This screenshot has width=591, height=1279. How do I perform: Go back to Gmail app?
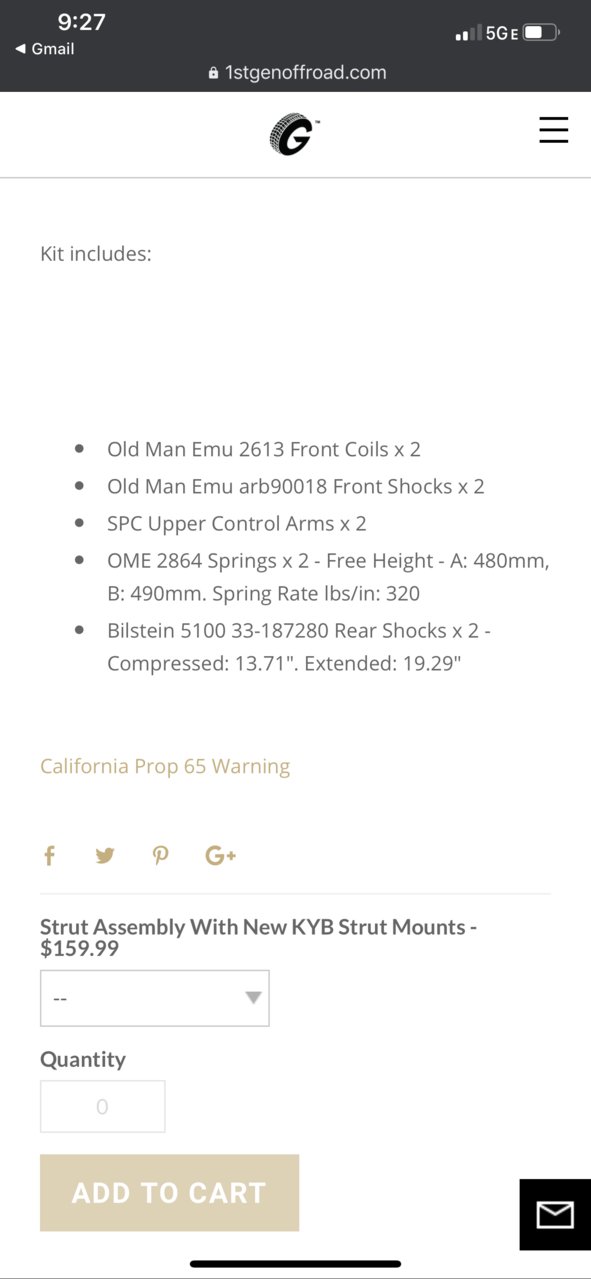click(44, 48)
